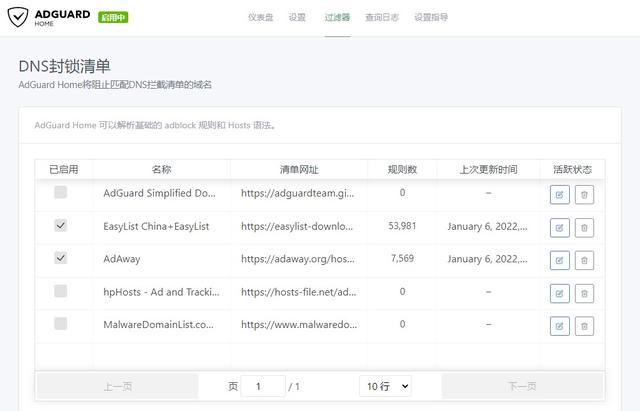
Task: Delete the hpHosts - Ad and Tracki... filter
Action: click(584, 293)
